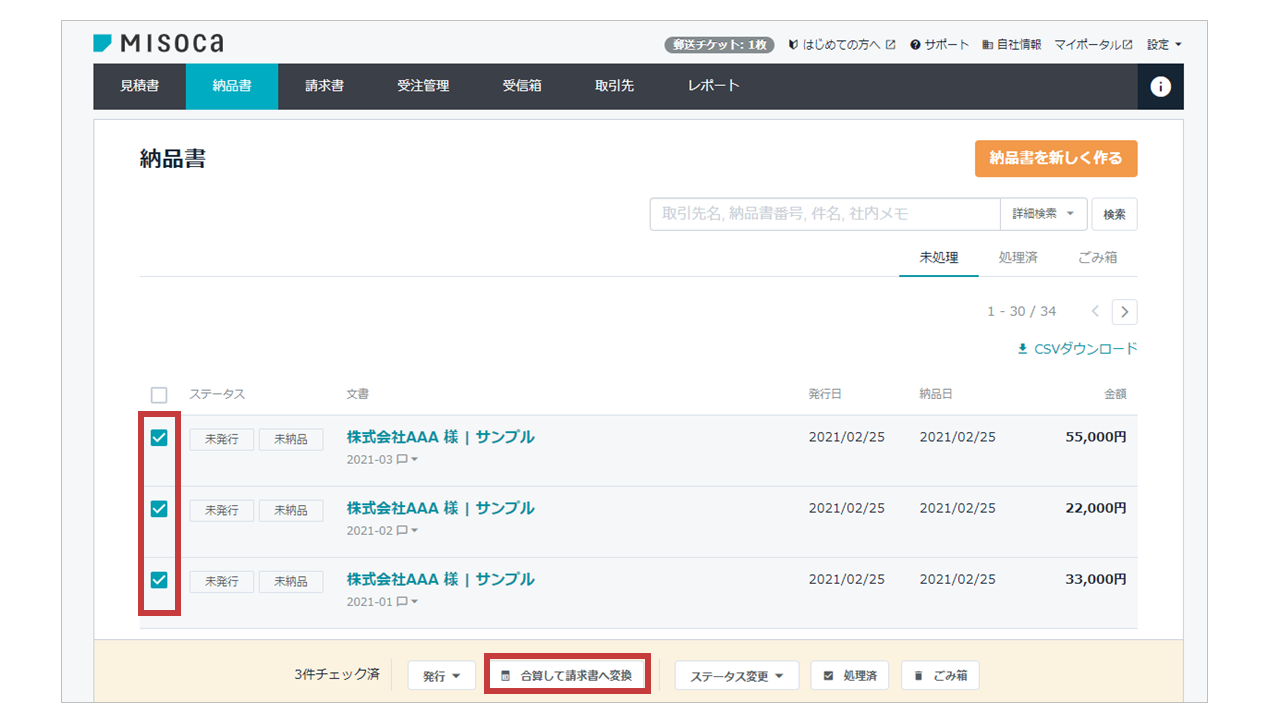The width and height of the screenshot is (1280, 720).
Task: Click the 納品日 column header
Action: click(936, 394)
